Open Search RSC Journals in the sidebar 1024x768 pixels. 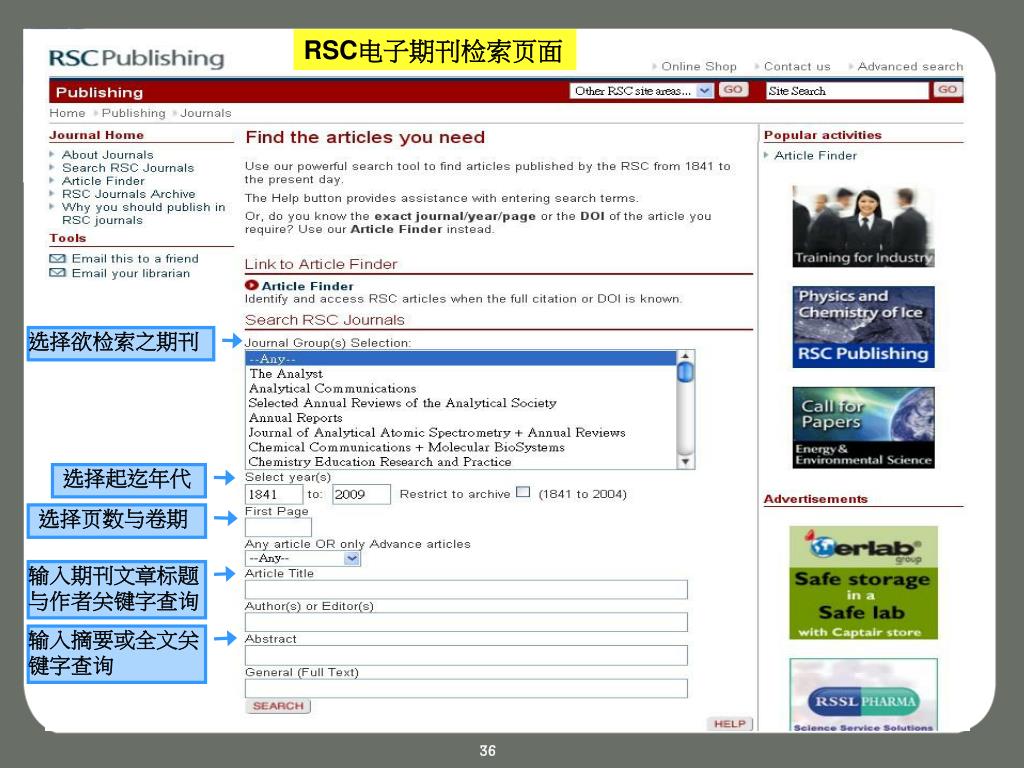coord(128,168)
